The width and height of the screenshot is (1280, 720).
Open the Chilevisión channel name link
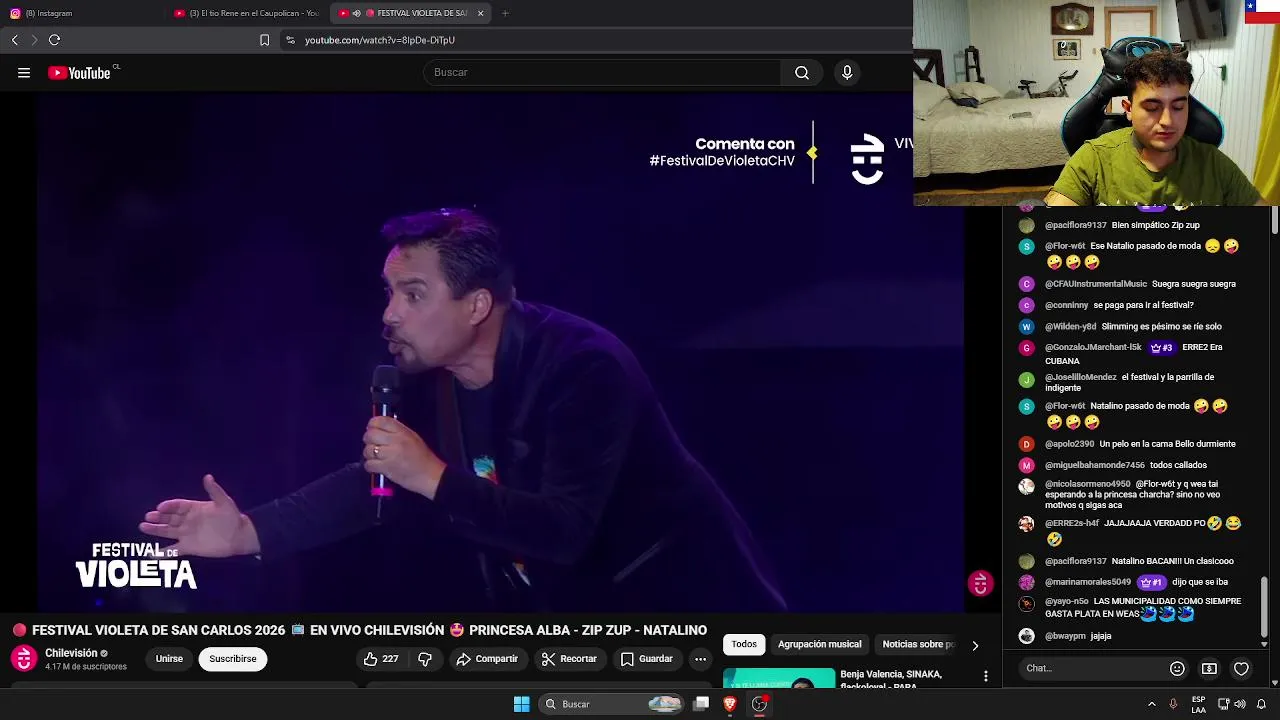point(71,653)
